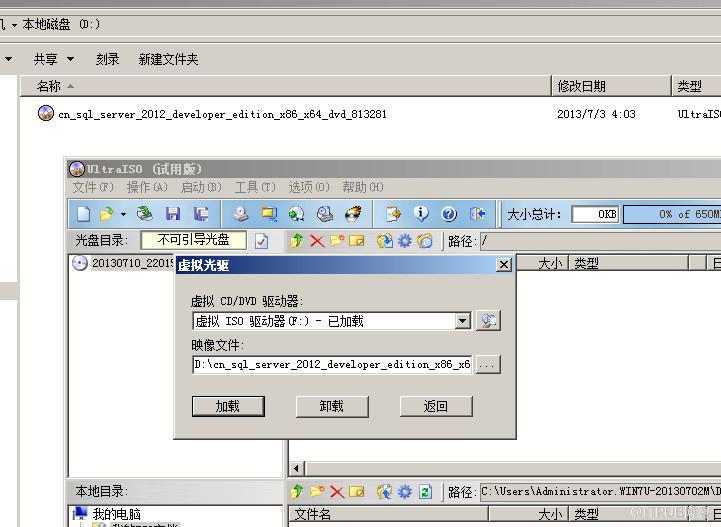Click the left arrow of horizontal scrollbar

[296, 469]
